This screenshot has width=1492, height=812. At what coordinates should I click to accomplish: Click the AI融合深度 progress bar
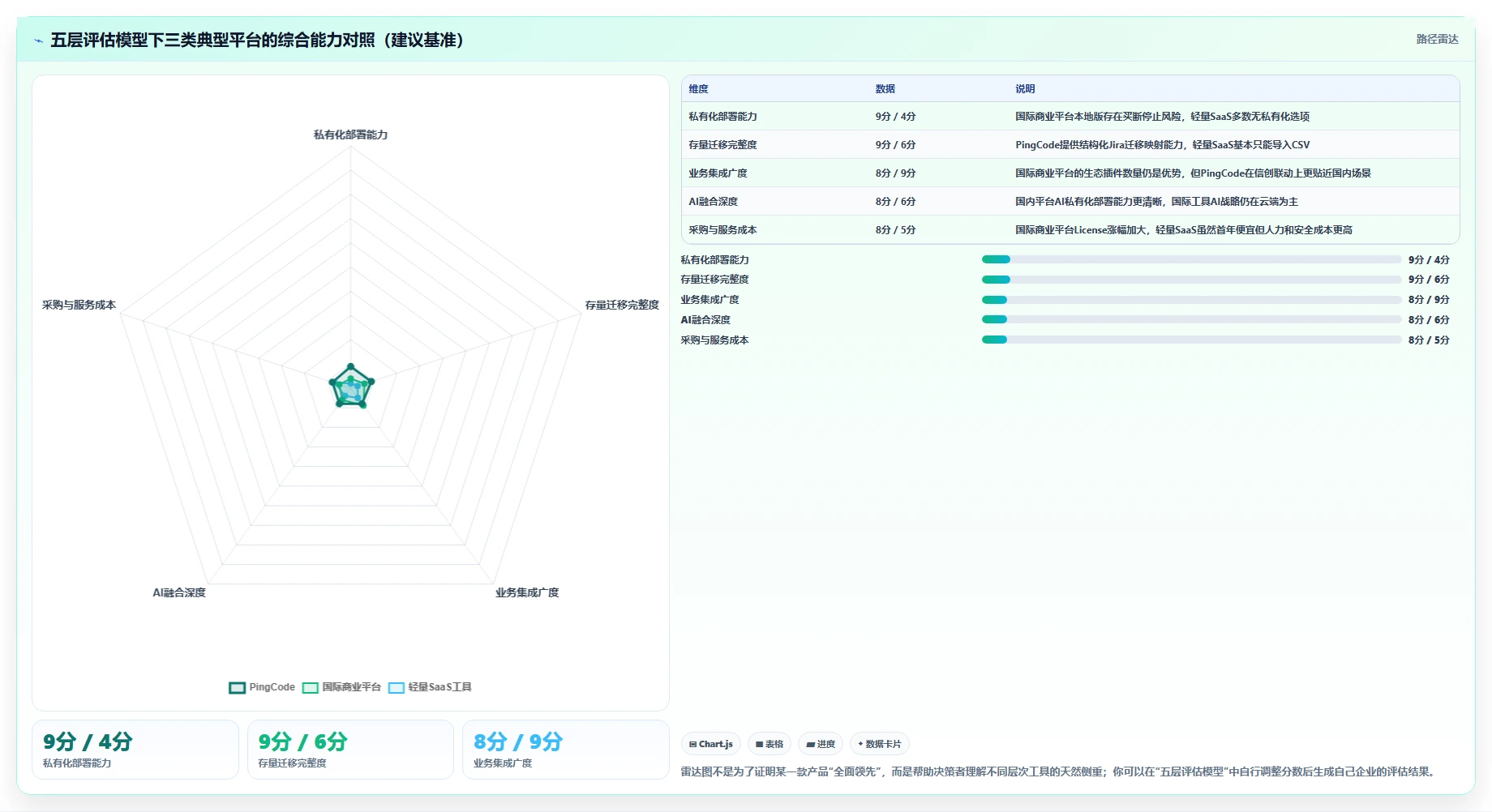(1191, 319)
